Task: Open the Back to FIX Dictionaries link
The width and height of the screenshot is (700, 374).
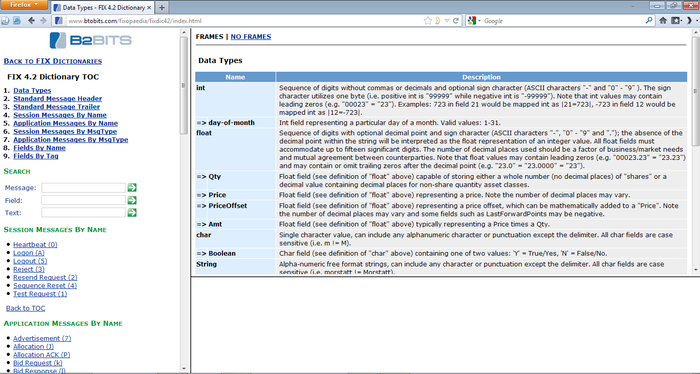Action: (x=53, y=61)
